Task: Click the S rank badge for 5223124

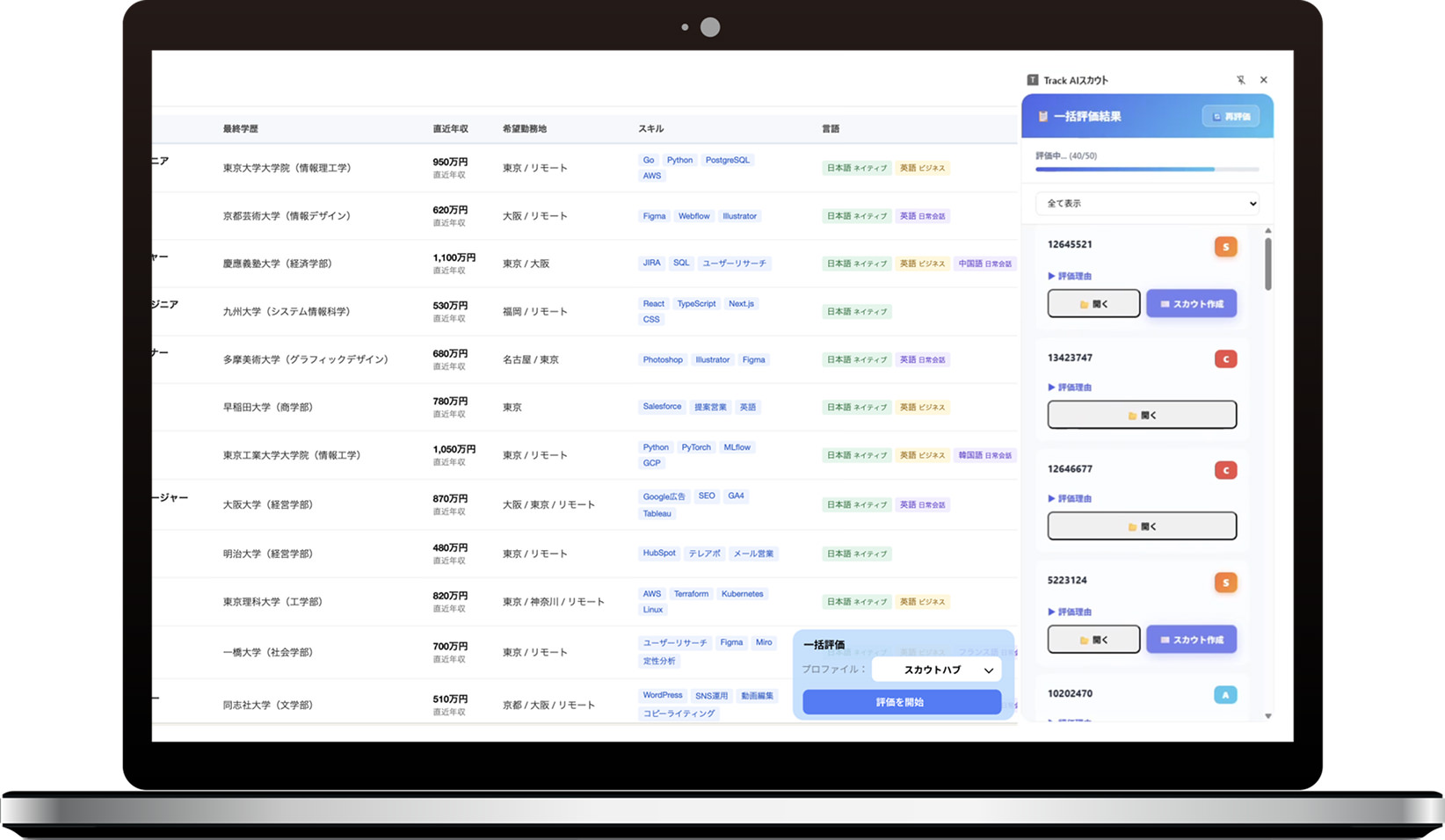Action: tap(1225, 583)
